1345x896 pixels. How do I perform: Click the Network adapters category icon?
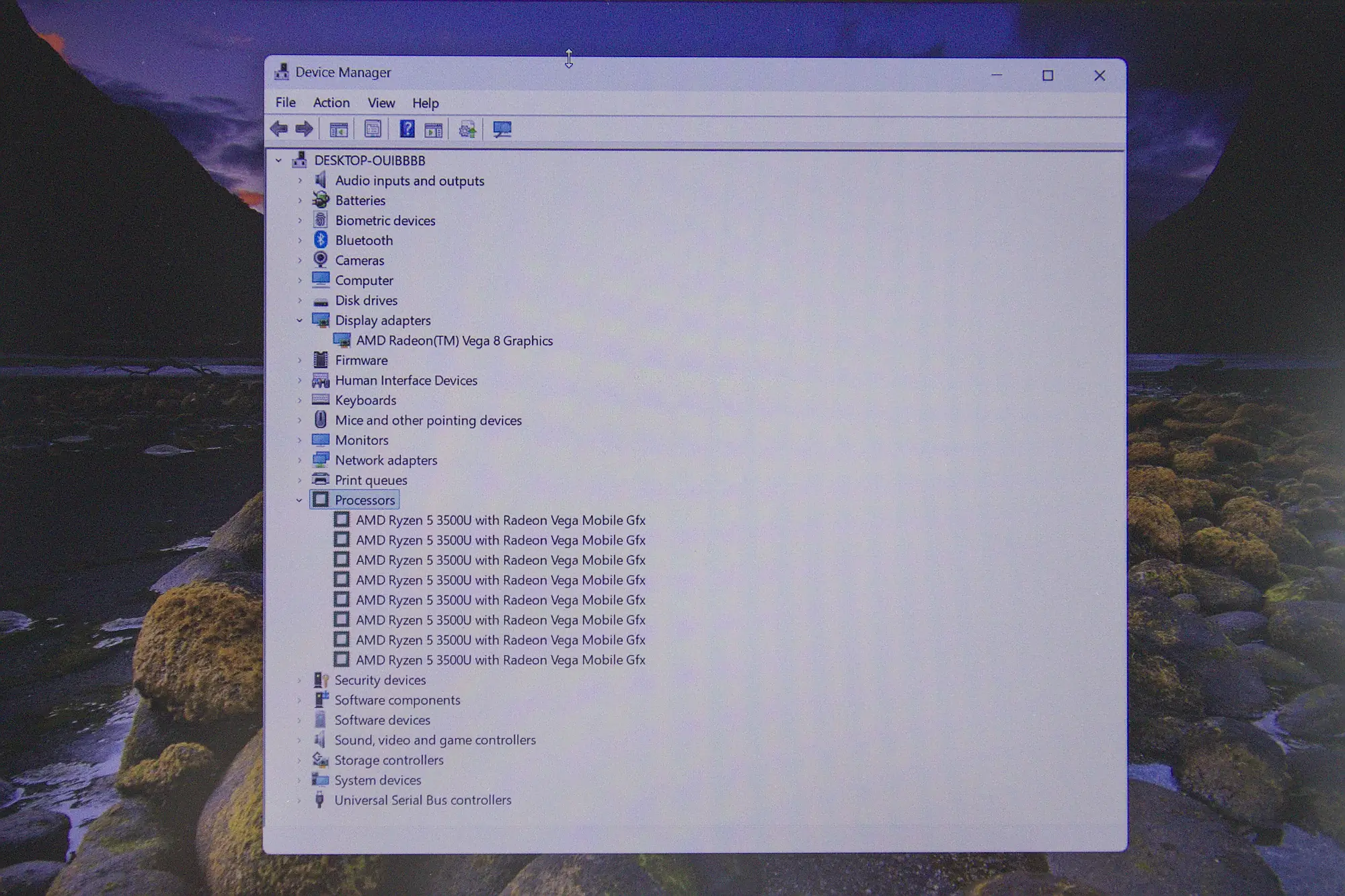(321, 460)
